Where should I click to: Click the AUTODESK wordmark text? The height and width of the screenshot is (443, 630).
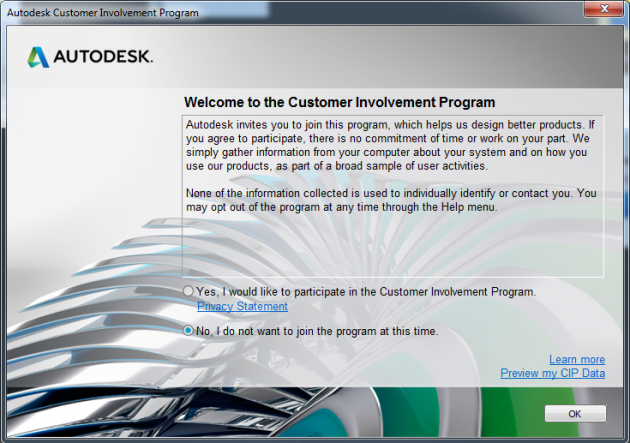(103, 57)
